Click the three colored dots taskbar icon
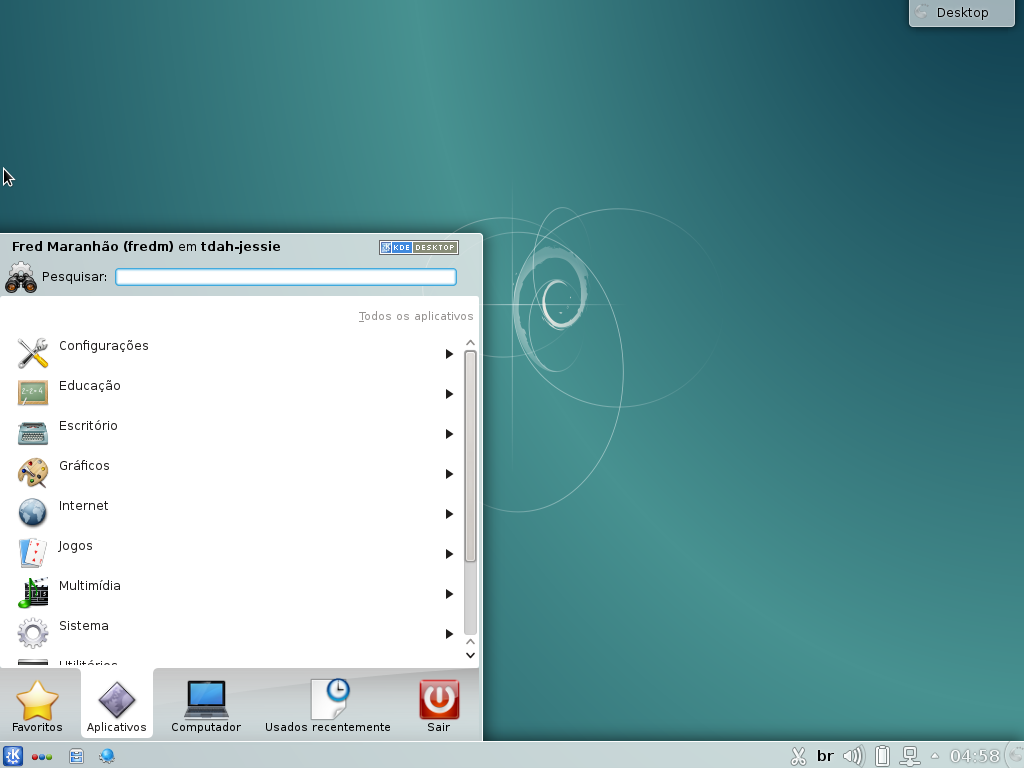Screen dimensions: 1024x768 [x=42, y=757]
